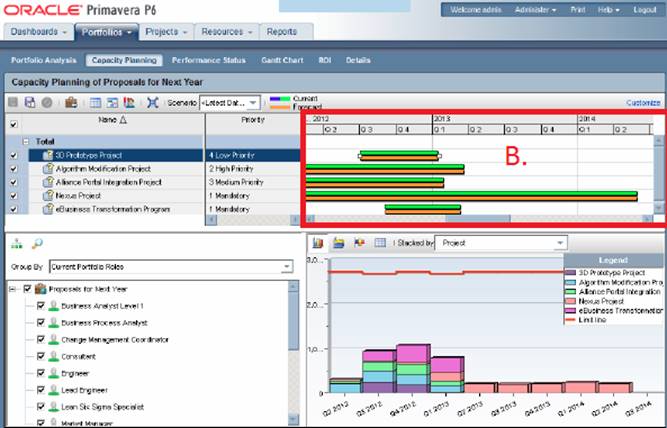The width and height of the screenshot is (667, 428).
Task: Click the 3D Prototype Project row icon
Action: point(48,155)
